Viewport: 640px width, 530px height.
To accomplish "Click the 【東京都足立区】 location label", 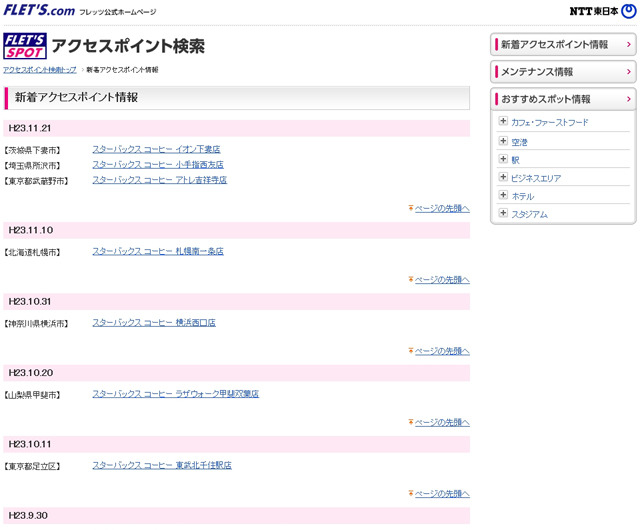I will coord(32,466).
